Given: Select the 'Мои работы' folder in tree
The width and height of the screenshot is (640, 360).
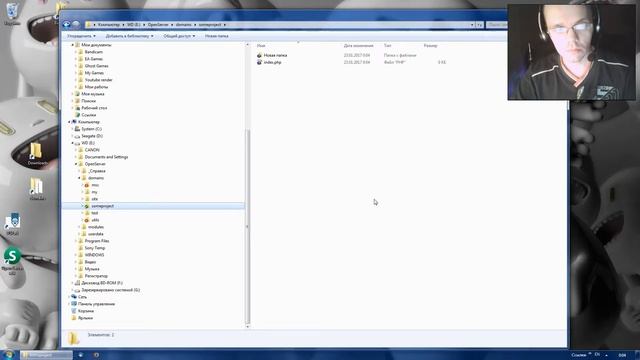Looking at the screenshot, I should (96, 87).
